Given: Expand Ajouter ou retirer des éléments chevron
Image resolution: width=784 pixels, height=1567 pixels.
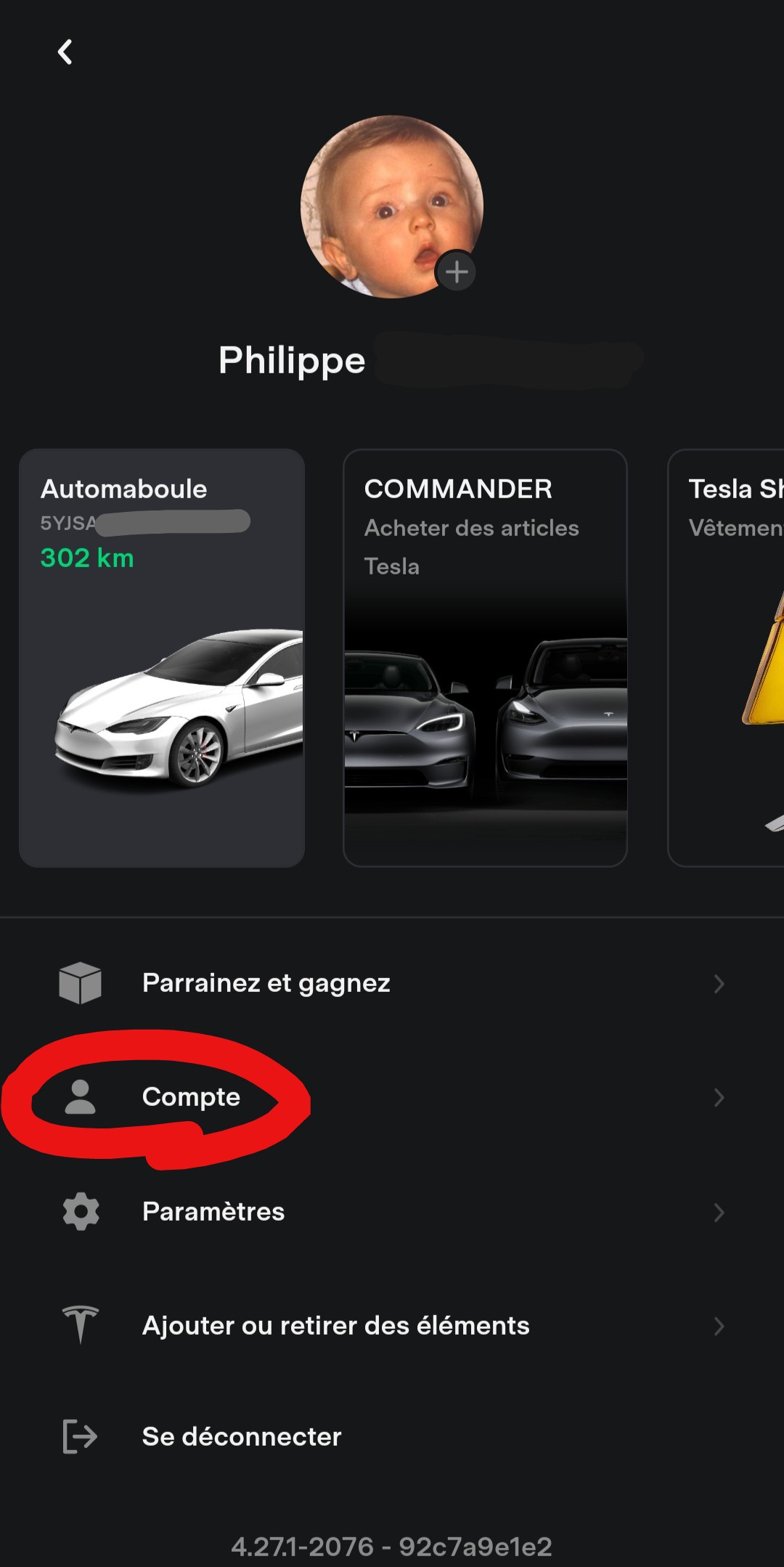Looking at the screenshot, I should pyautogui.click(x=719, y=1326).
